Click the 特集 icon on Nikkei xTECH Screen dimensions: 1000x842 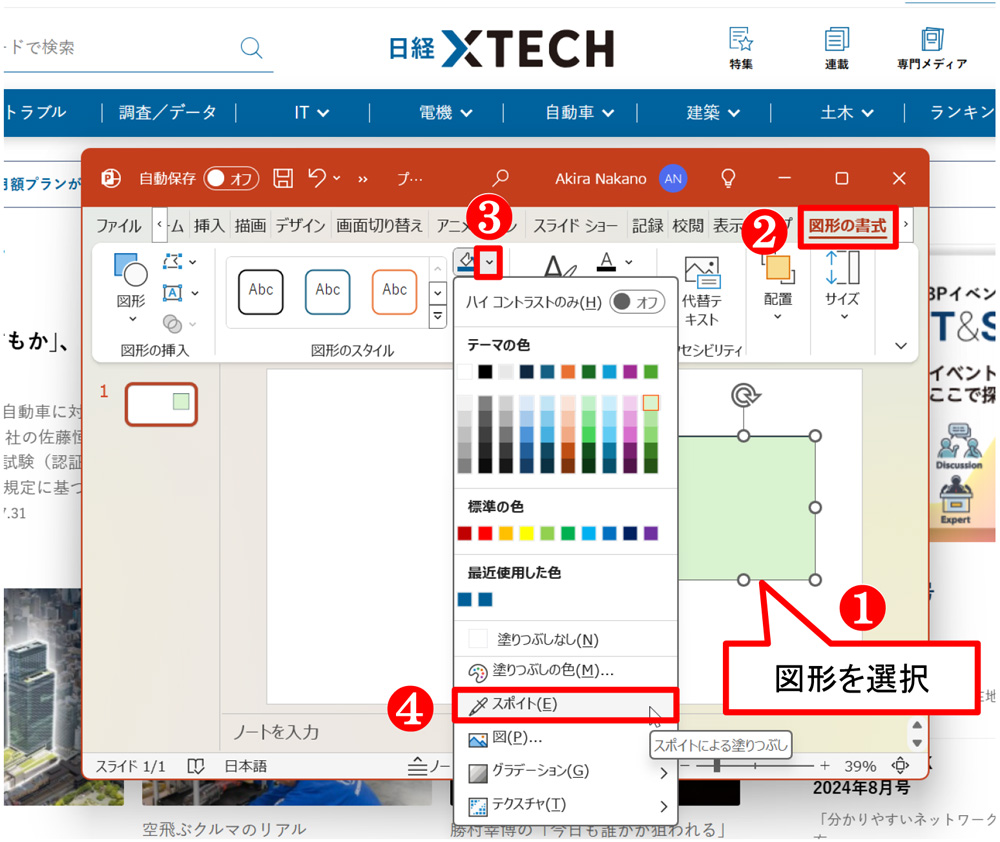(x=741, y=40)
